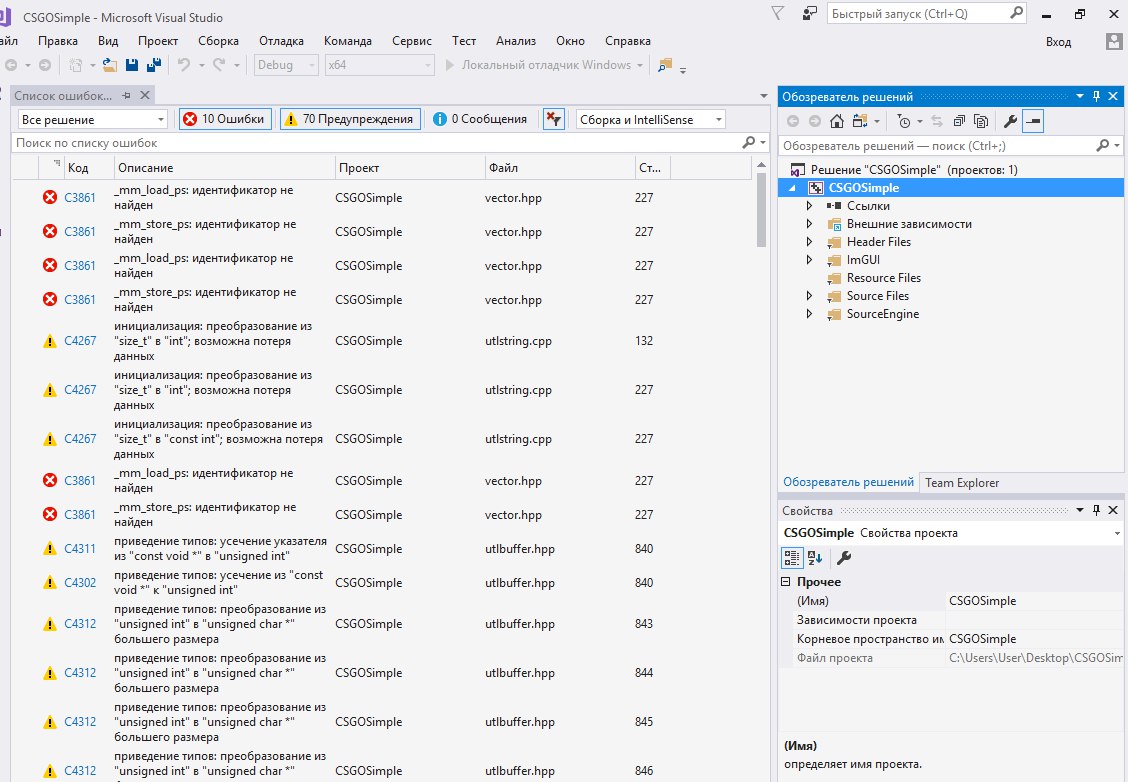
Task: Open the Все решение scope dropdown
Action: pyautogui.click(x=93, y=119)
